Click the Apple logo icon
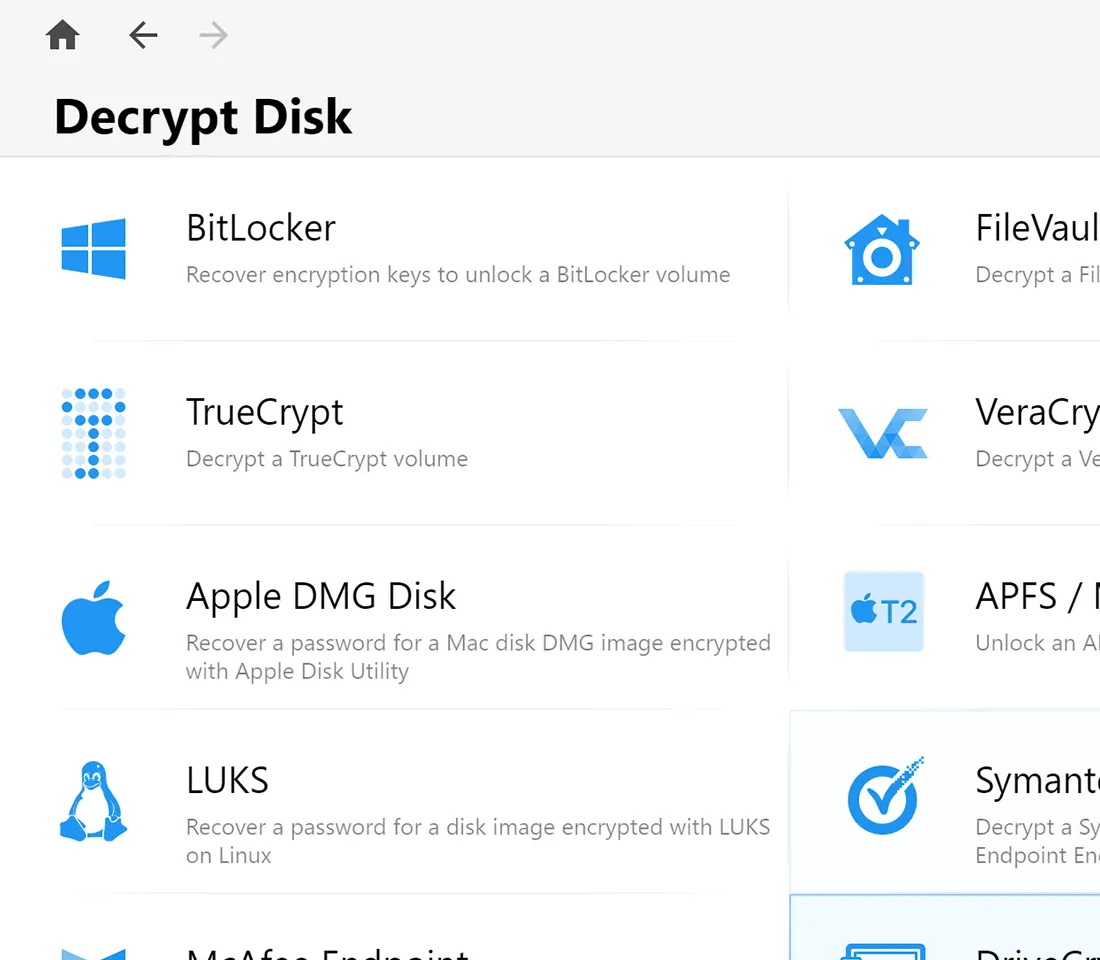 [93, 618]
